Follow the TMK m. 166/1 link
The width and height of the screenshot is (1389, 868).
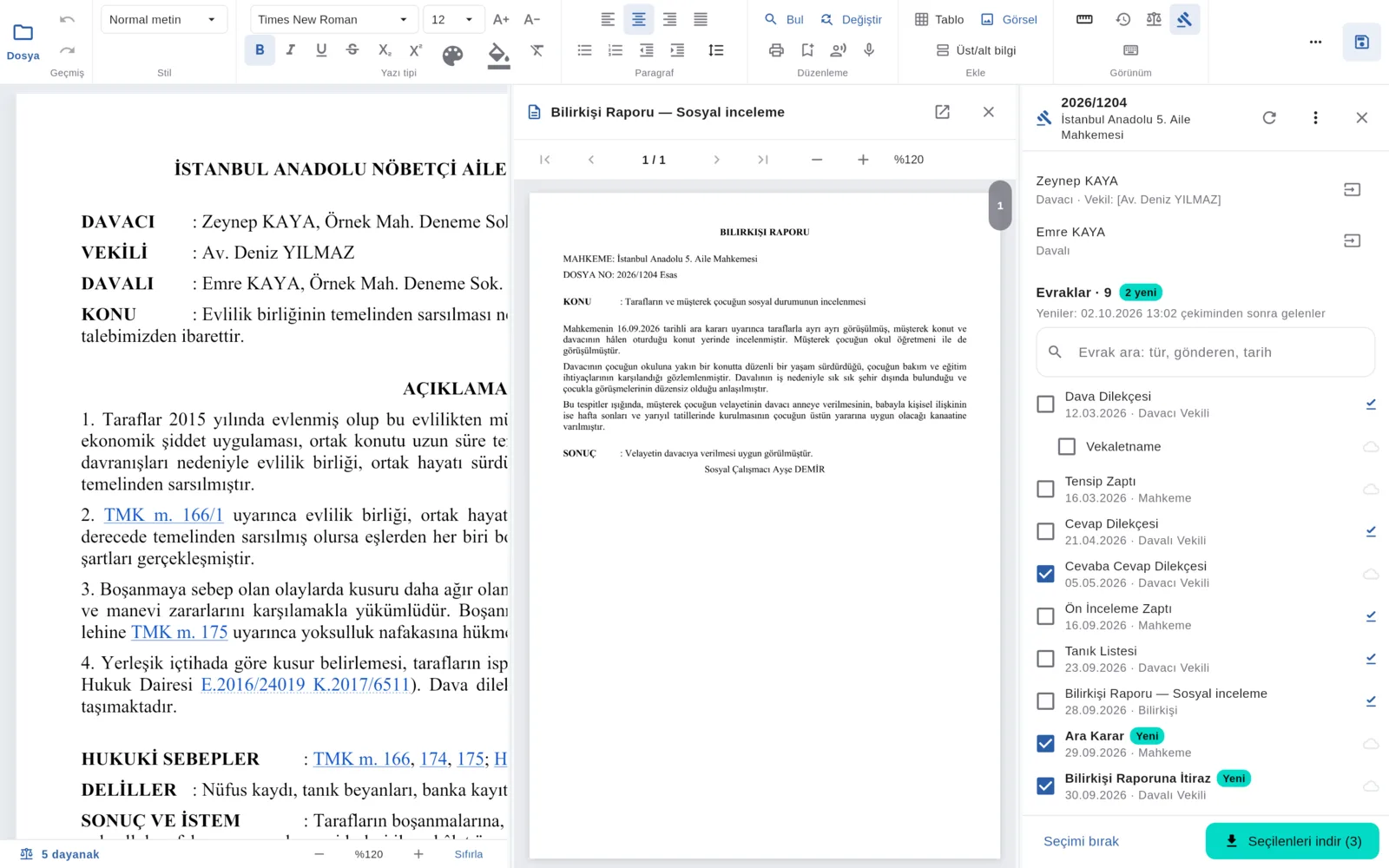click(164, 515)
